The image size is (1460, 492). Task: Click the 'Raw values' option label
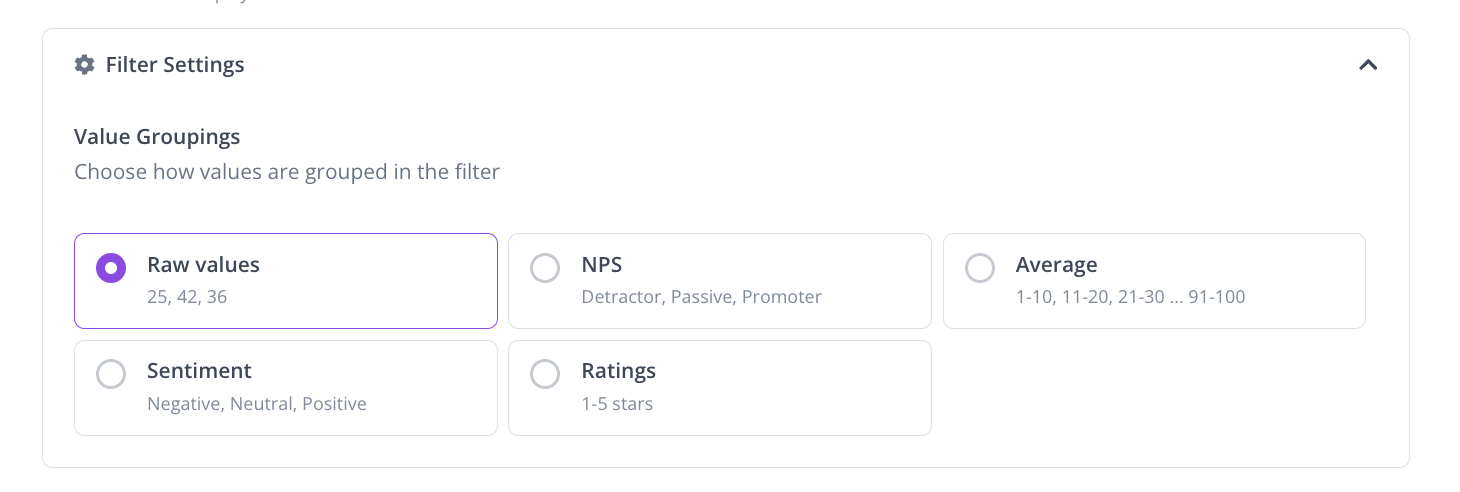203,265
